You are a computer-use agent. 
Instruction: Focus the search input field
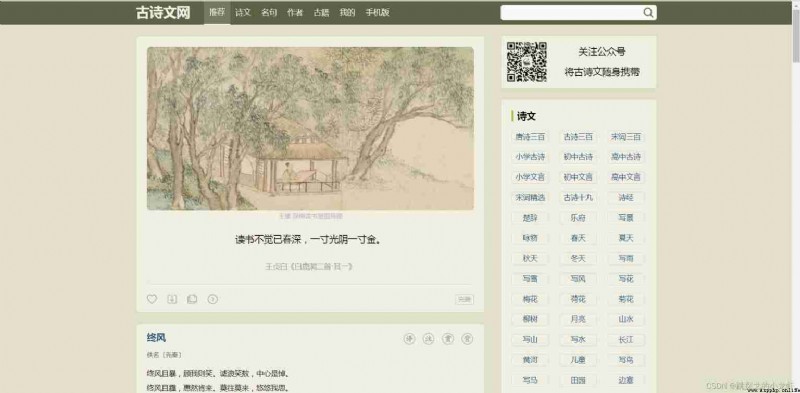571,13
